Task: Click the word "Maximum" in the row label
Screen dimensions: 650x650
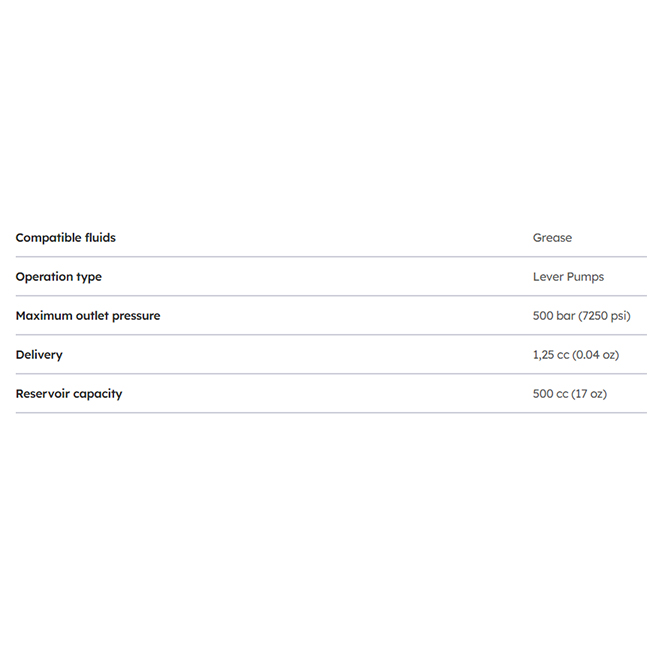Action: coord(45,316)
